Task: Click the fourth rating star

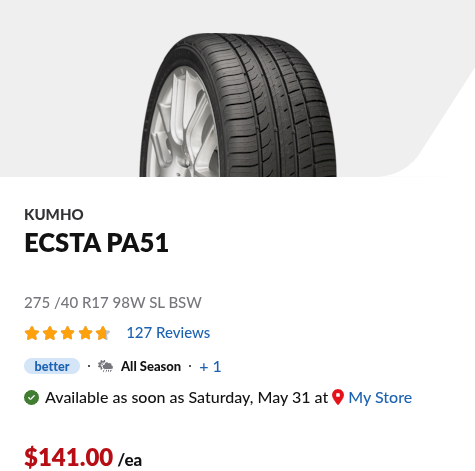Action: tap(85, 333)
